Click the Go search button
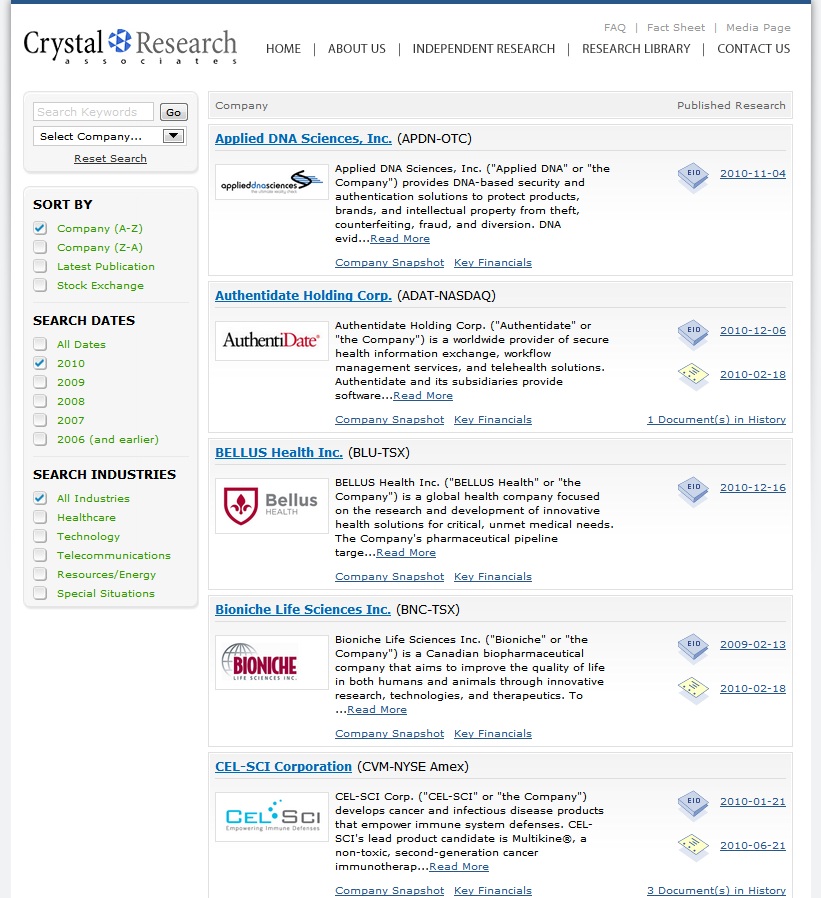 (173, 112)
